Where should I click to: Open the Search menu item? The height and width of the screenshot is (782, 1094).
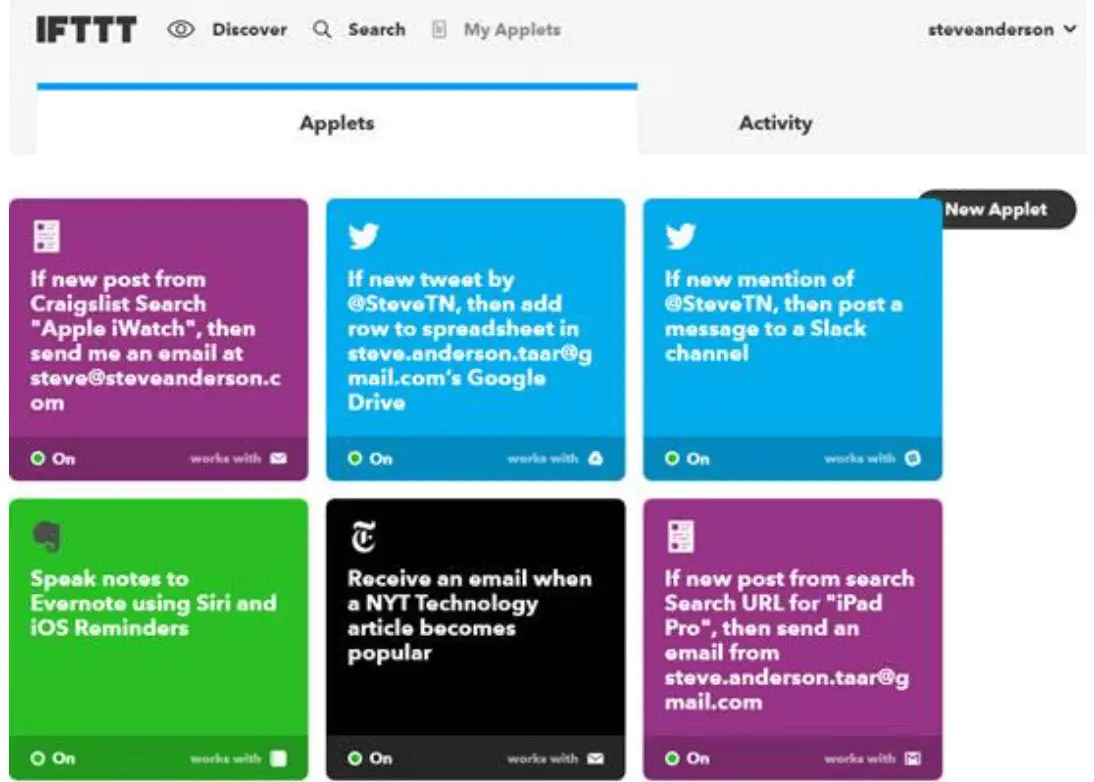tap(377, 29)
